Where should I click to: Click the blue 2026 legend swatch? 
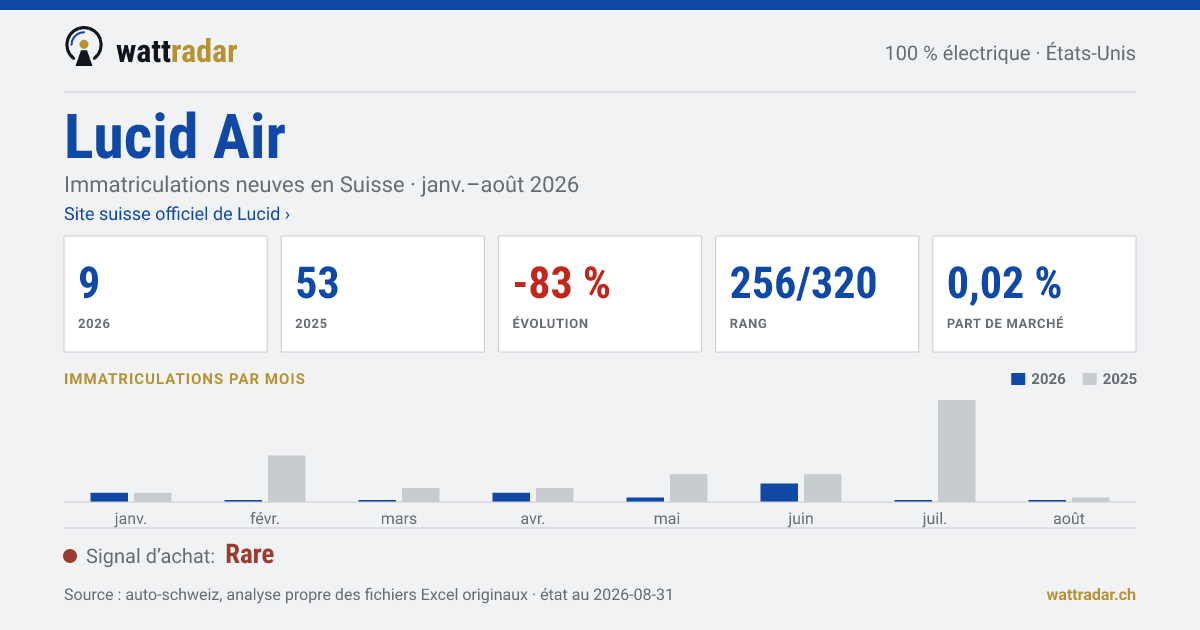coord(1019,379)
